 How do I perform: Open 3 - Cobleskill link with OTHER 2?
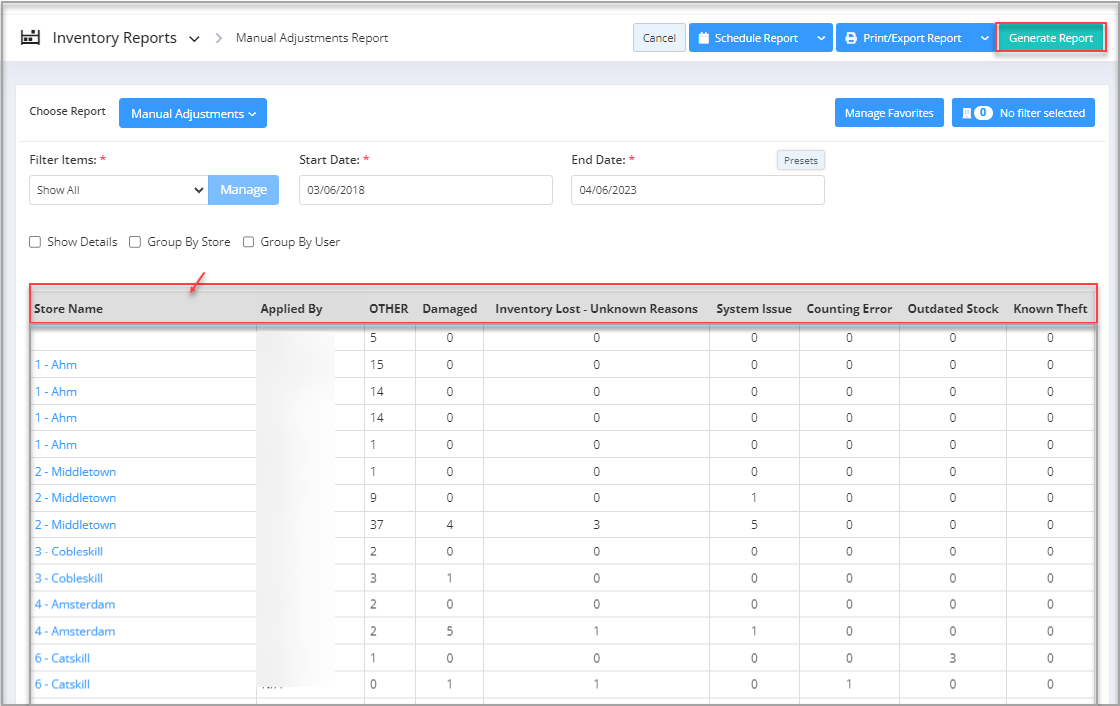point(69,552)
